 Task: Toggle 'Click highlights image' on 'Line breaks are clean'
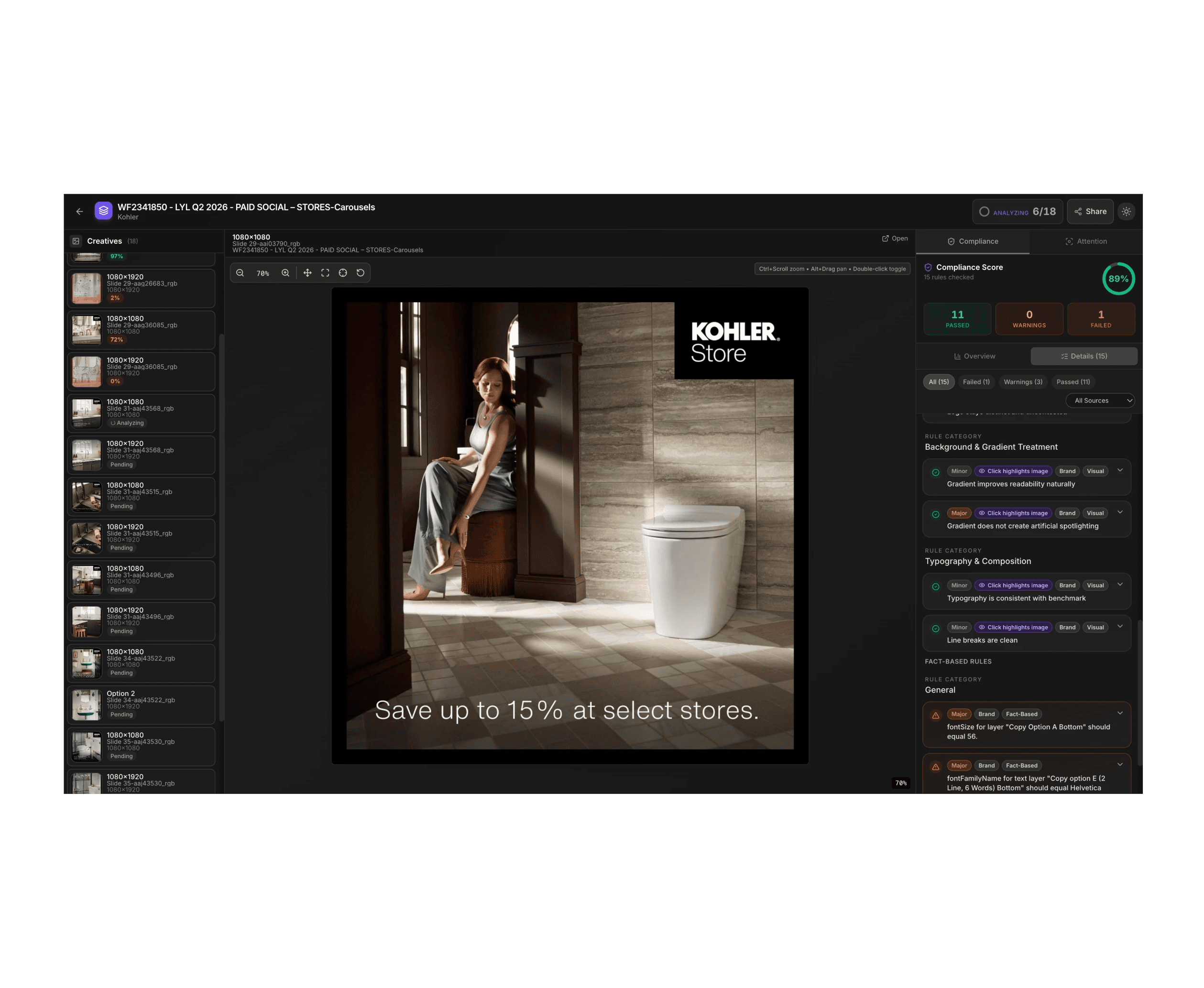(1013, 628)
